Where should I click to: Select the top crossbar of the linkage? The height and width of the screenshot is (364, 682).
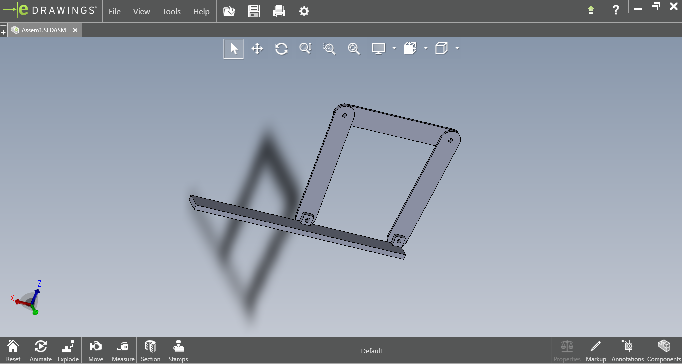tap(397, 123)
